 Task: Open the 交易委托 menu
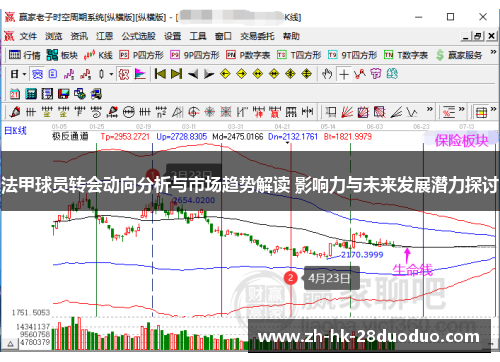click(x=257, y=36)
